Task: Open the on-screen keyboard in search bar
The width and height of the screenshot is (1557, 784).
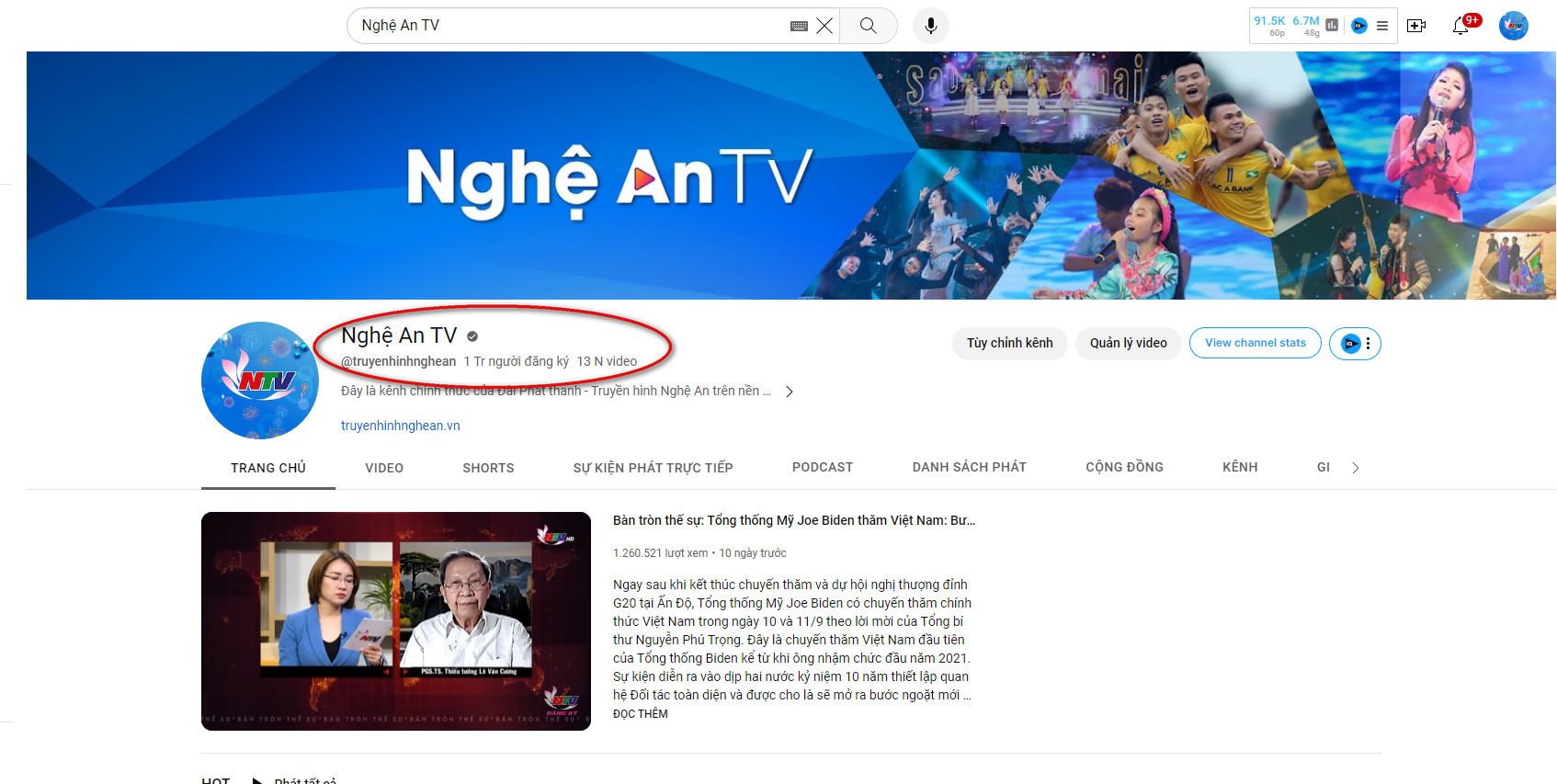Action: pos(799,26)
